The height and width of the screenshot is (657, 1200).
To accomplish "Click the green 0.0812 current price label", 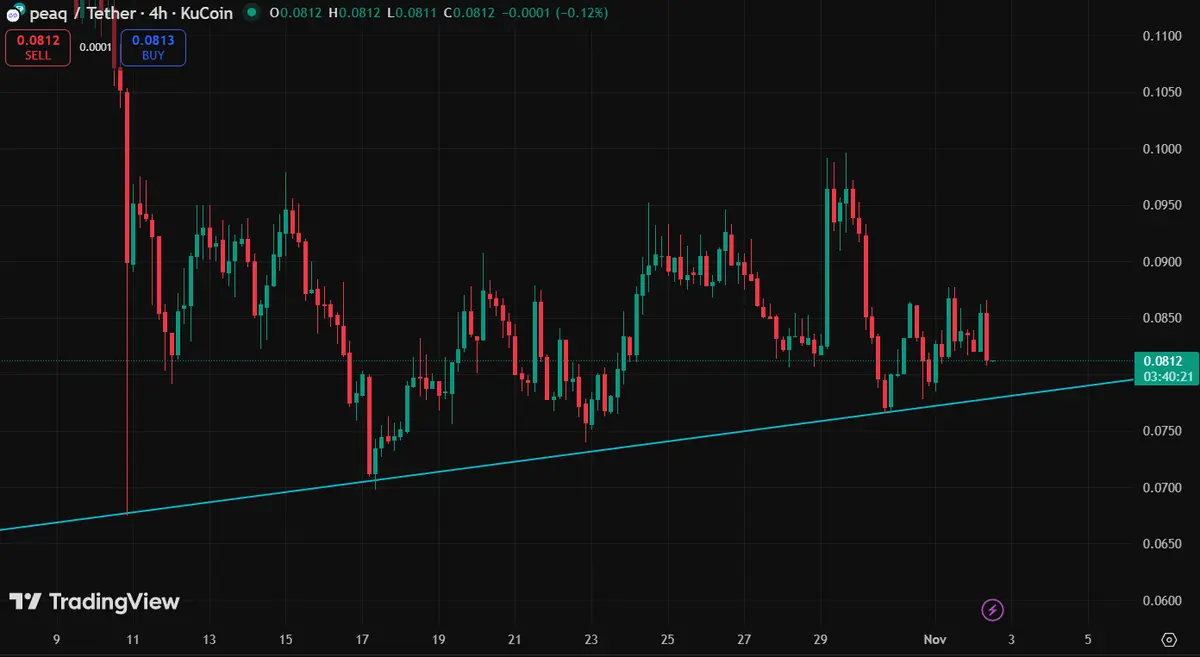I will pyautogui.click(x=1165, y=361).
